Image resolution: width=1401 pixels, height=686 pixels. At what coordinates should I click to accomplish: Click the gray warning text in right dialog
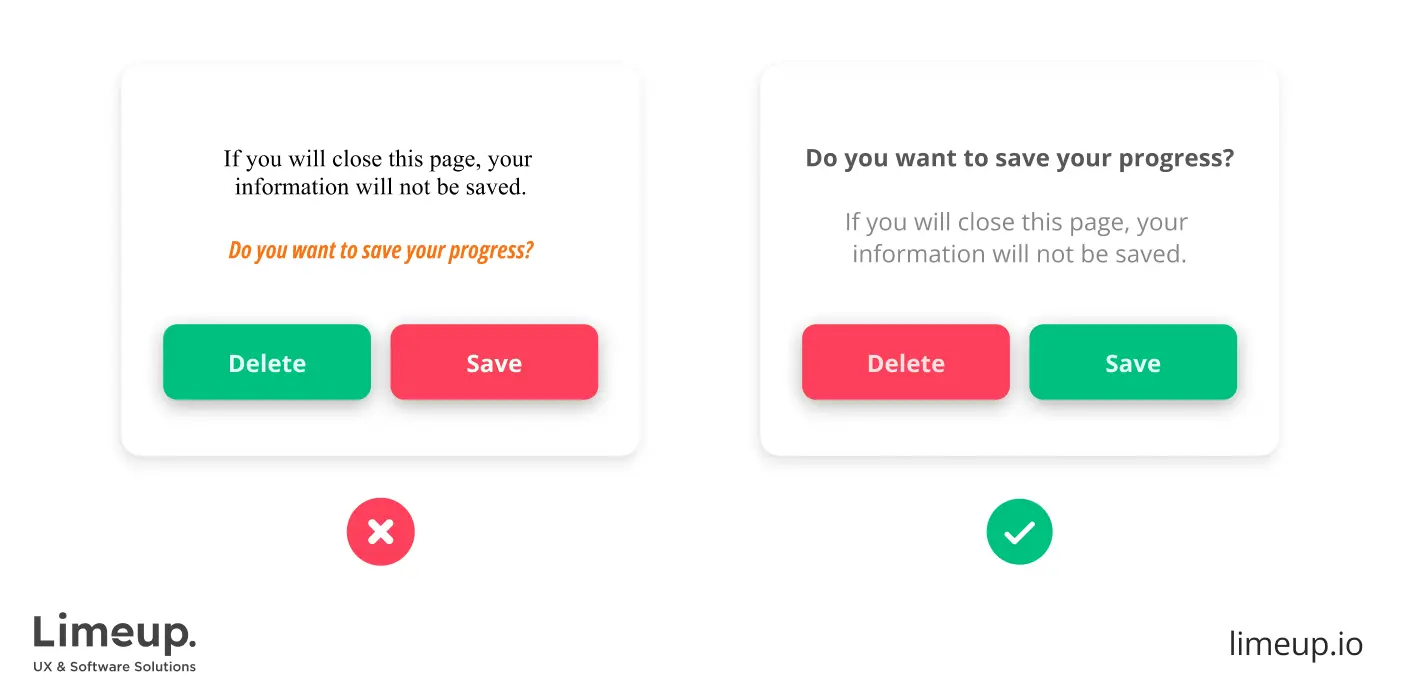[x=1018, y=238]
